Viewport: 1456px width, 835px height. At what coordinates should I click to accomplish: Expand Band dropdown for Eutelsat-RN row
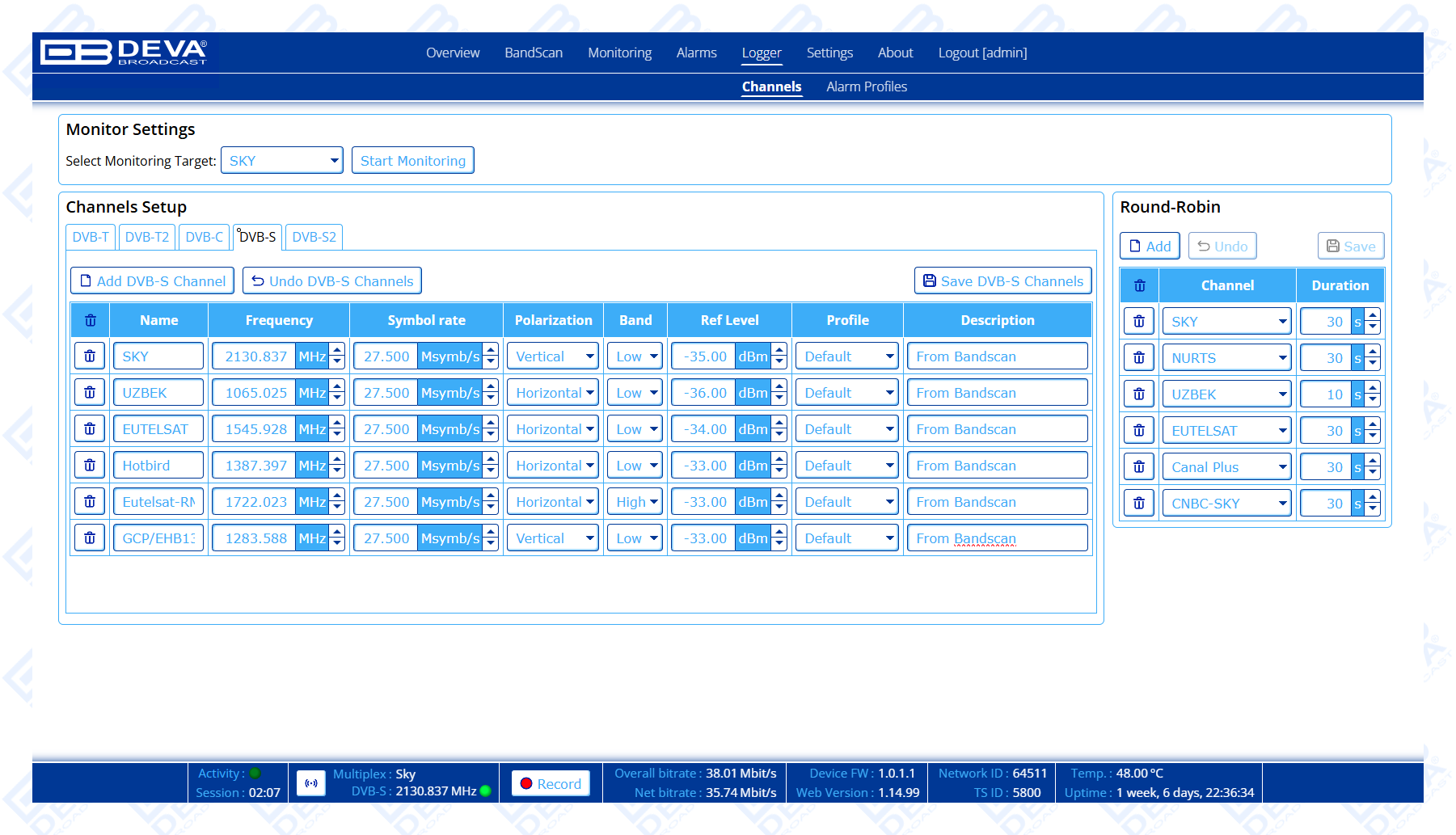tap(635, 502)
